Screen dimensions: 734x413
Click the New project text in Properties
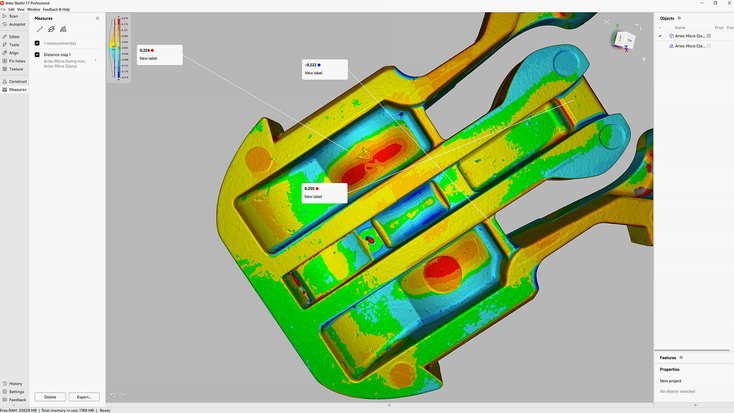670,381
